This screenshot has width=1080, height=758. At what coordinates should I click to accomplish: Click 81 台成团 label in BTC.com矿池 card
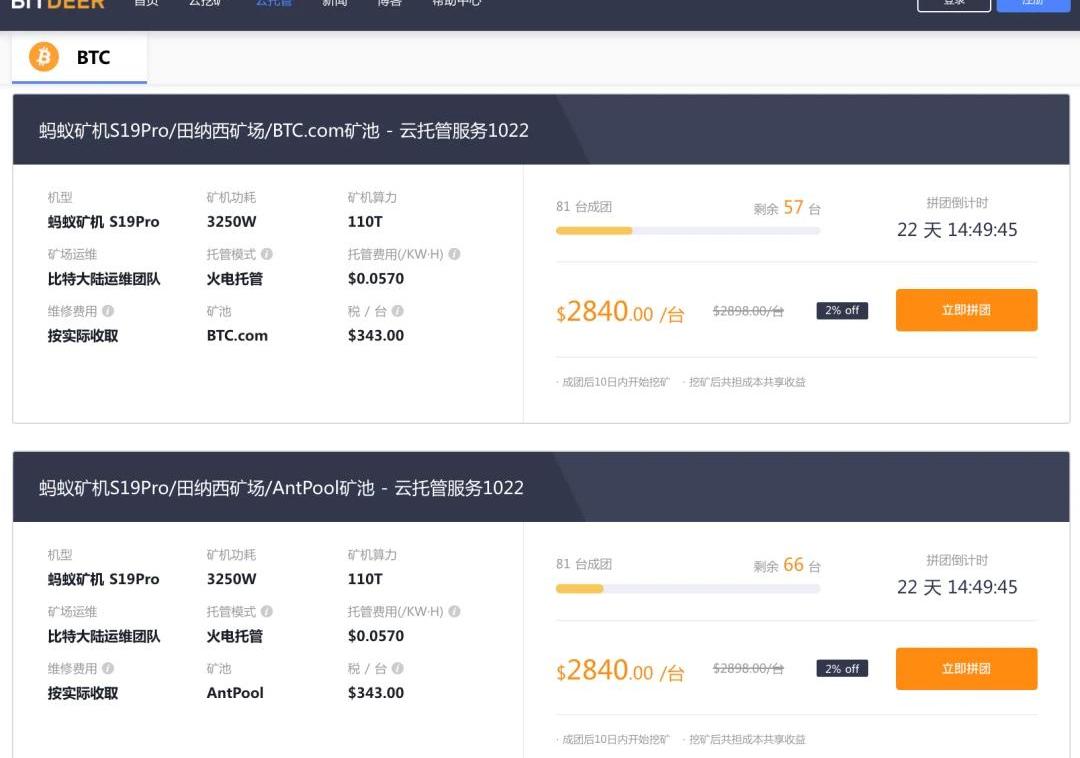tap(584, 207)
